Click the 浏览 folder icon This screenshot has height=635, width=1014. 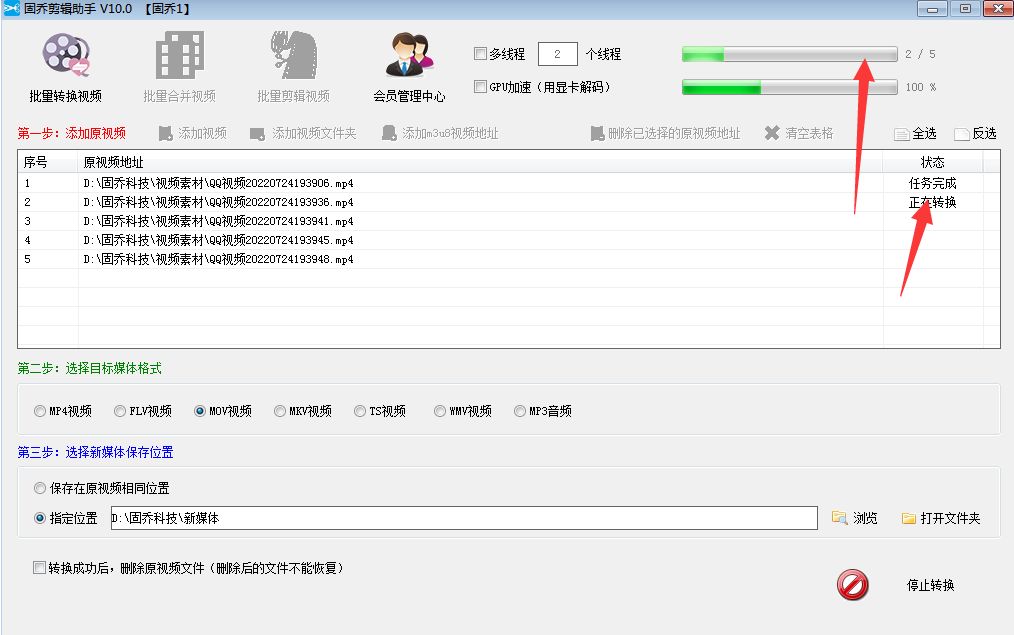click(839, 518)
